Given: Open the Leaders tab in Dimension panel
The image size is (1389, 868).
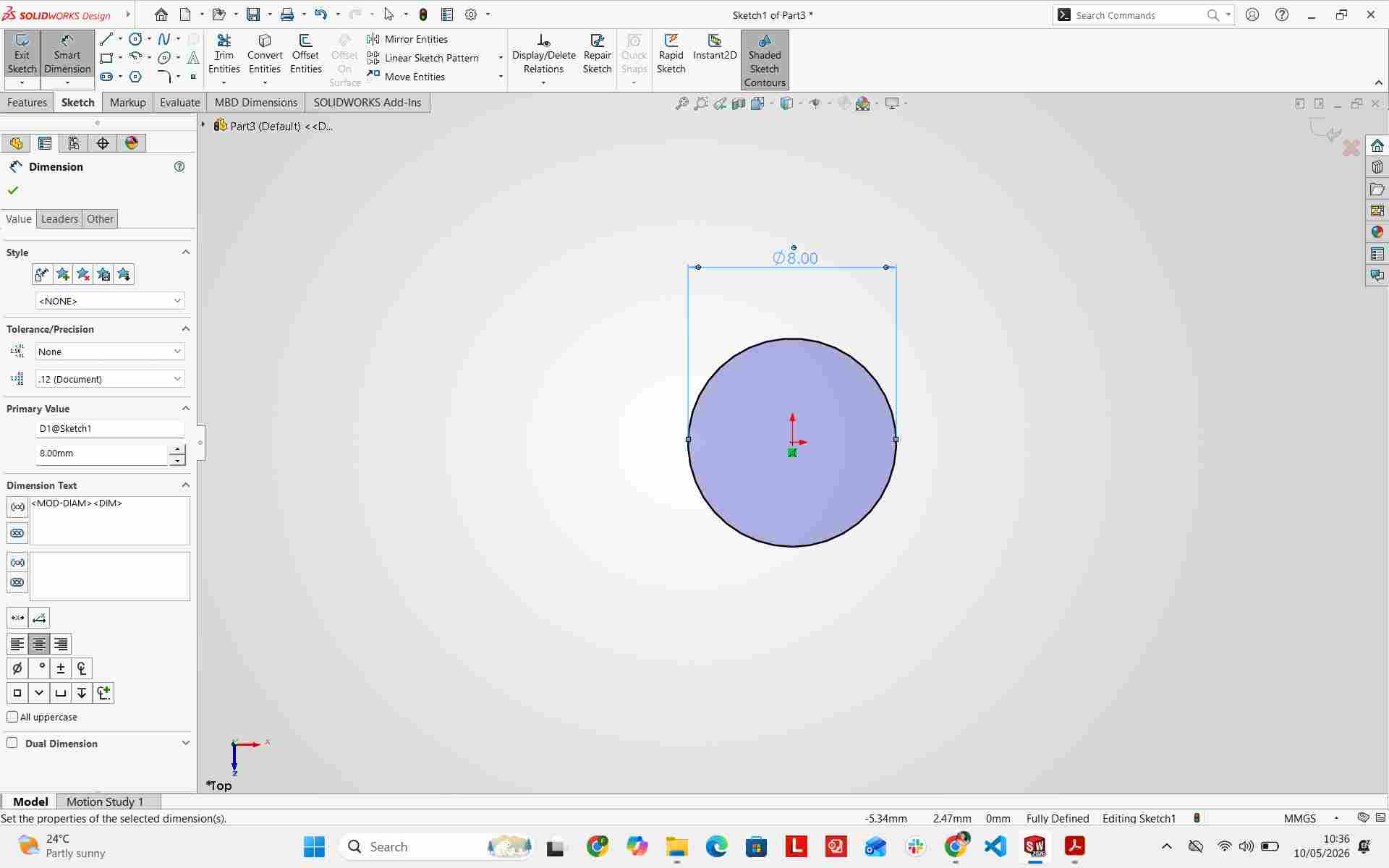Looking at the screenshot, I should (x=59, y=219).
